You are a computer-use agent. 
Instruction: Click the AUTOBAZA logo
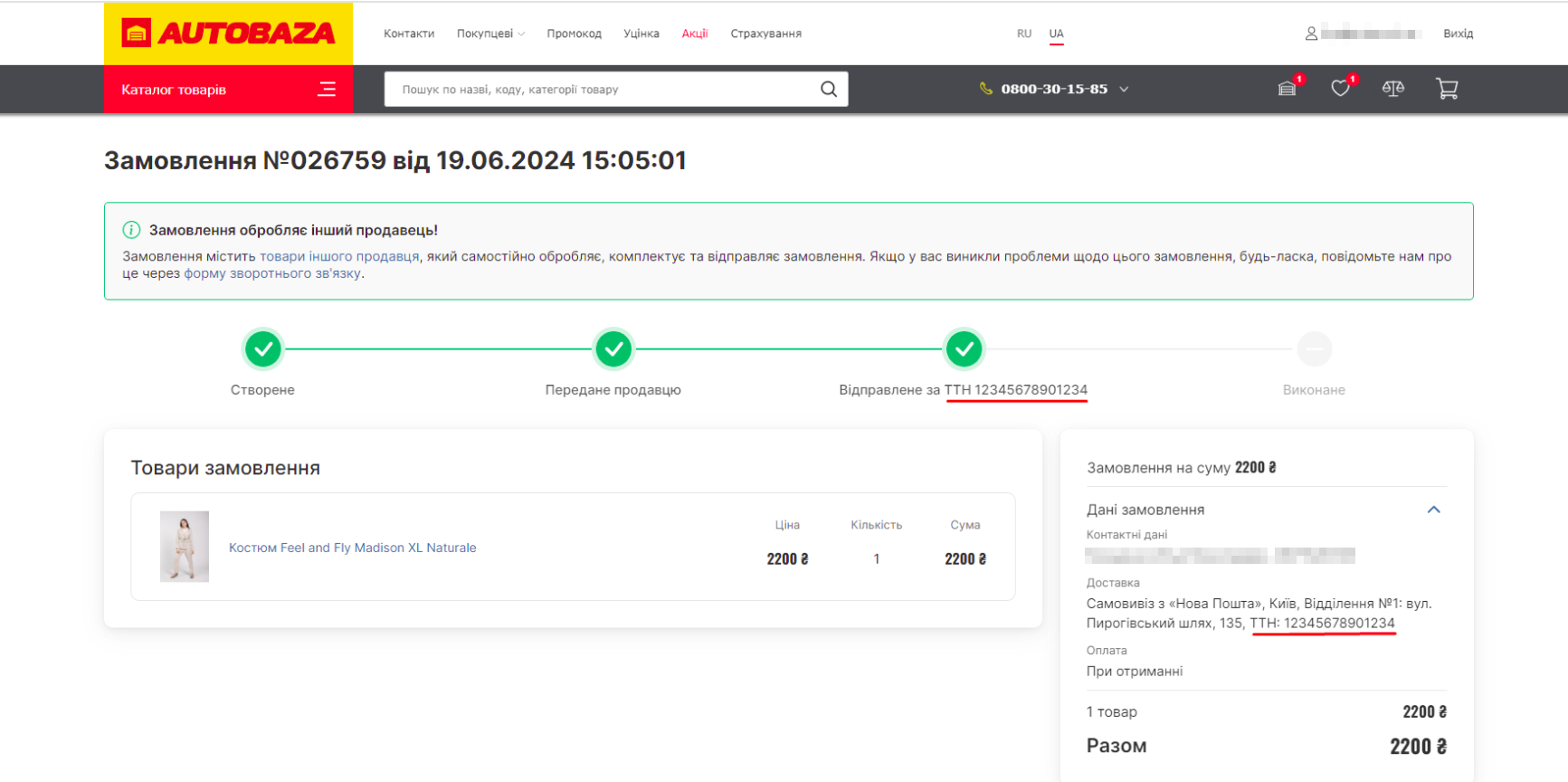coord(228,33)
